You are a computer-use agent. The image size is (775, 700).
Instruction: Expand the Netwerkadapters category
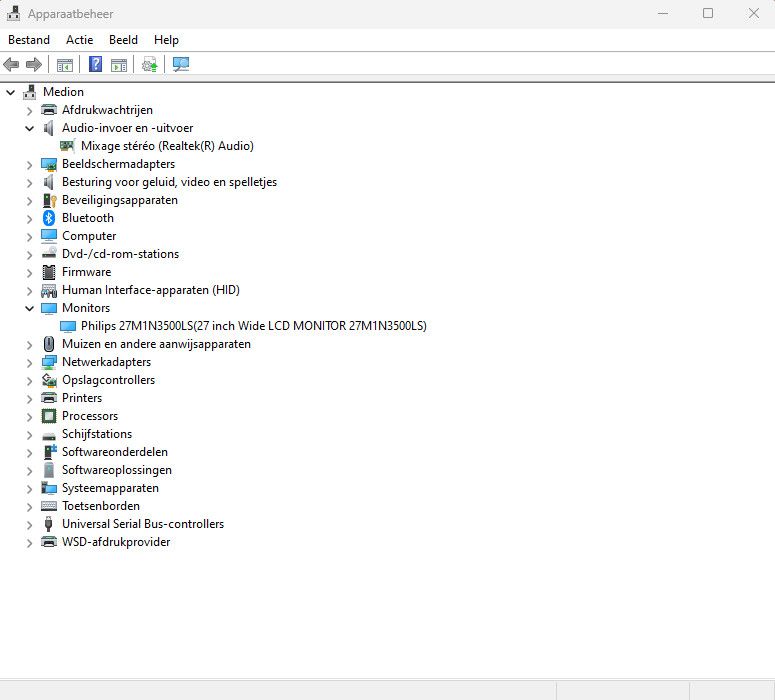(x=29, y=362)
